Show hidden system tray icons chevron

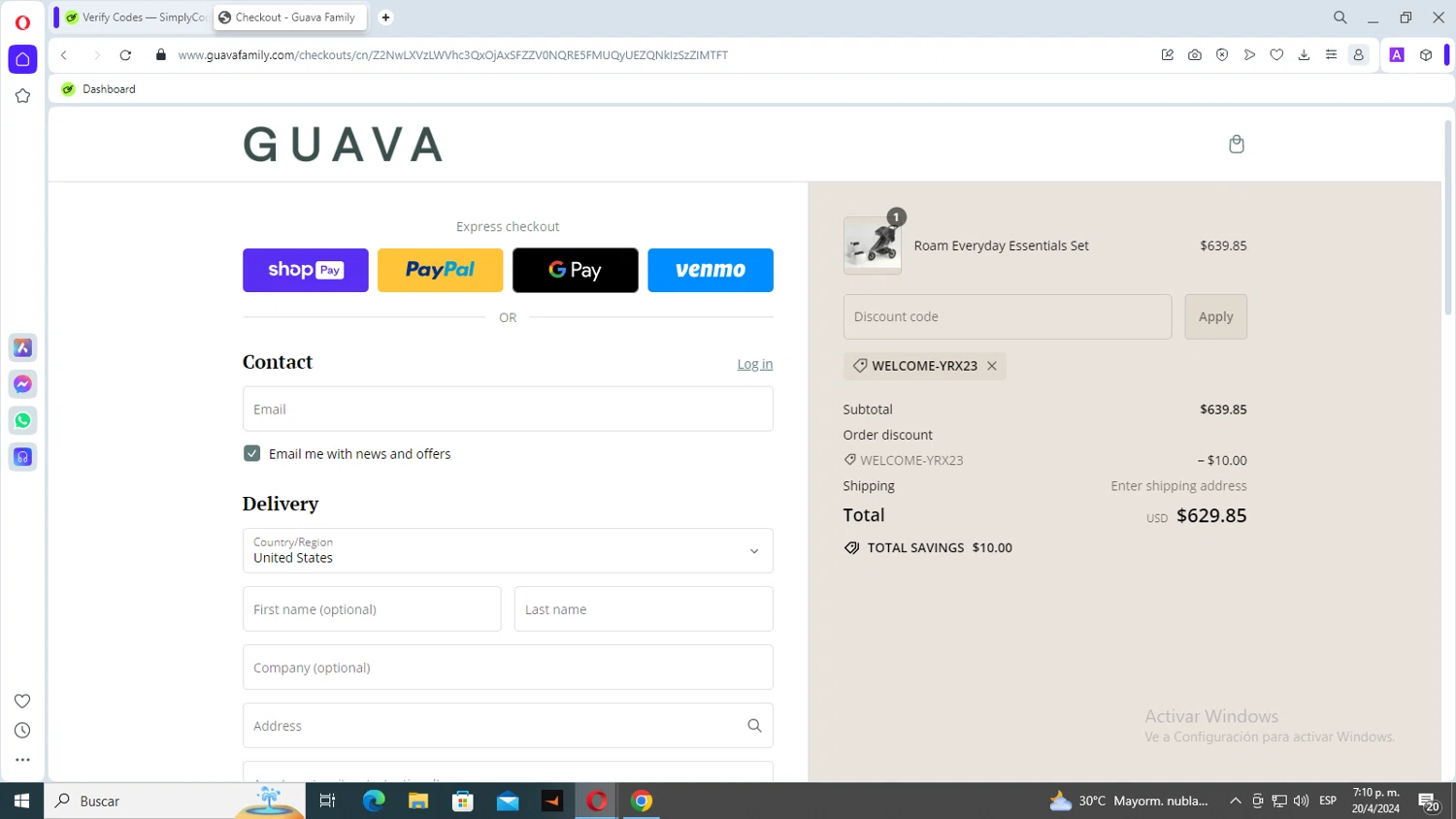click(x=1235, y=801)
